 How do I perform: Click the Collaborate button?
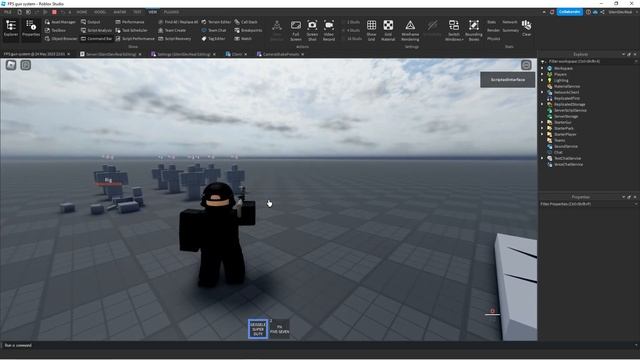click(x=569, y=12)
